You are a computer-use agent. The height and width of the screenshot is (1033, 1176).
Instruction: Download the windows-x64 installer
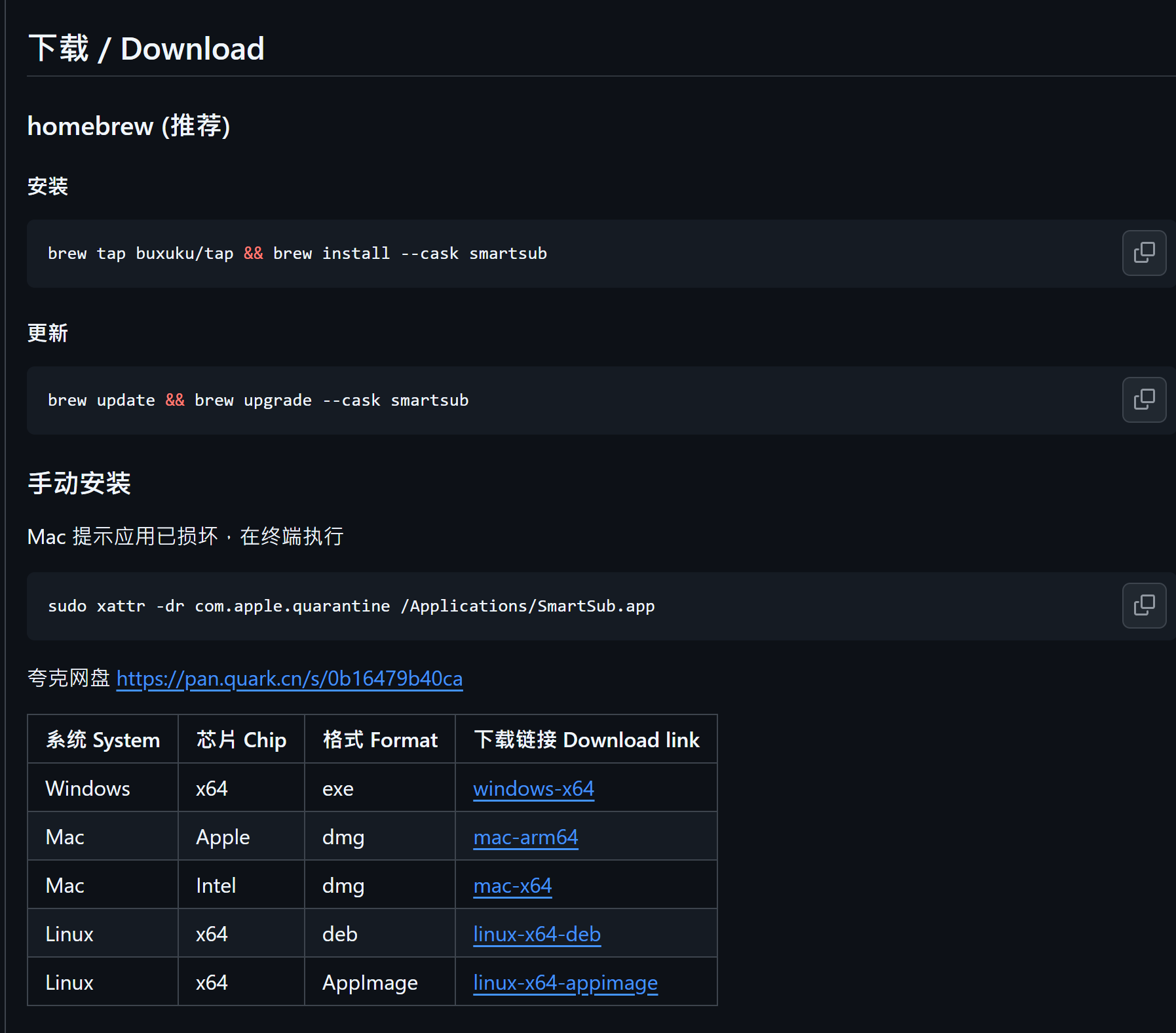click(x=533, y=789)
